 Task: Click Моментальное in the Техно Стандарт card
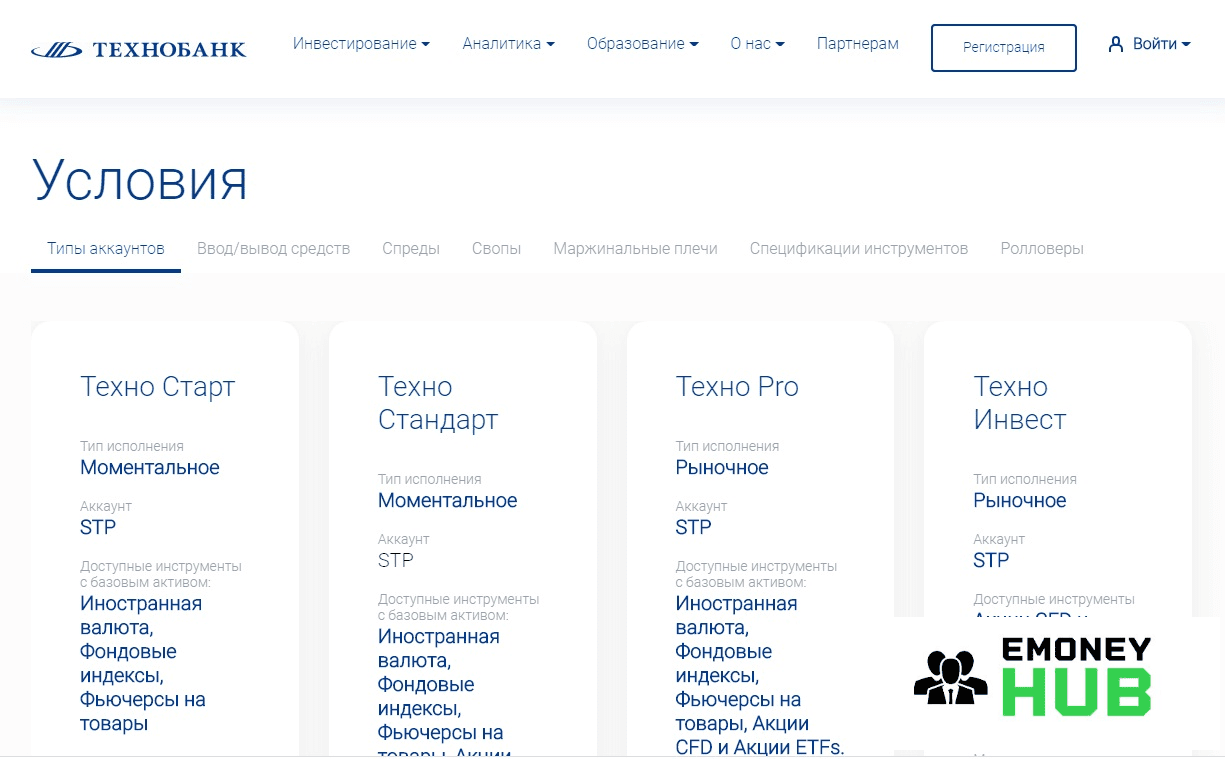click(x=447, y=500)
